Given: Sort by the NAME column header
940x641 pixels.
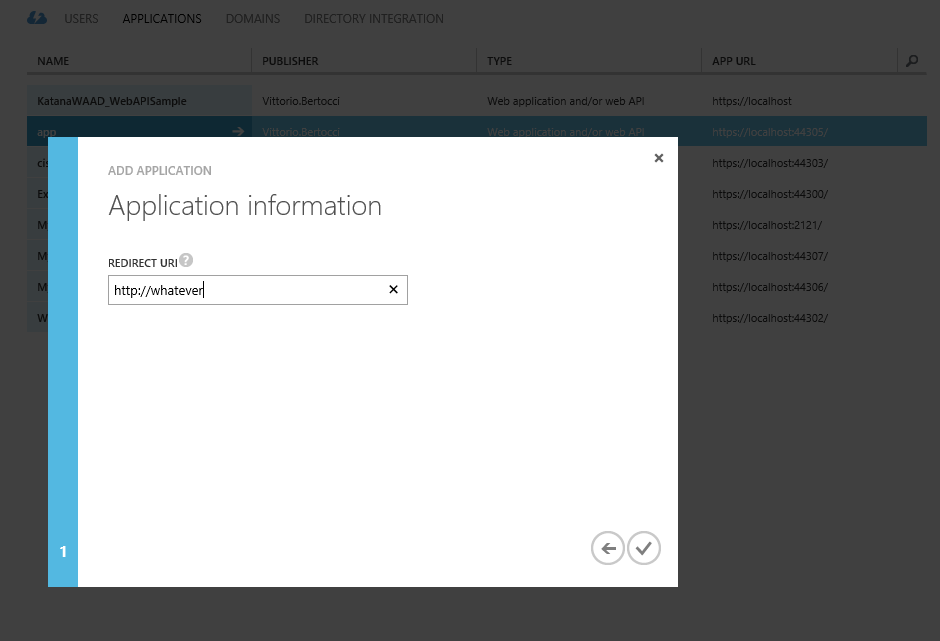Looking at the screenshot, I should tap(53, 61).
